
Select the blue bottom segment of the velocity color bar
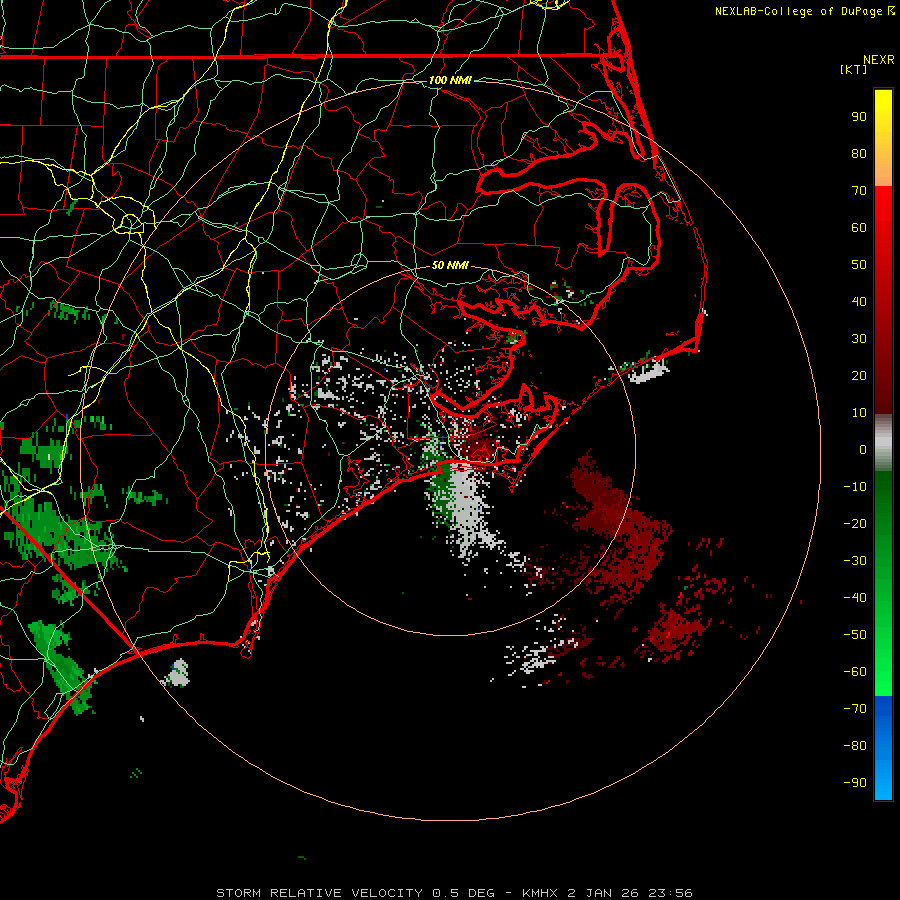[883, 747]
